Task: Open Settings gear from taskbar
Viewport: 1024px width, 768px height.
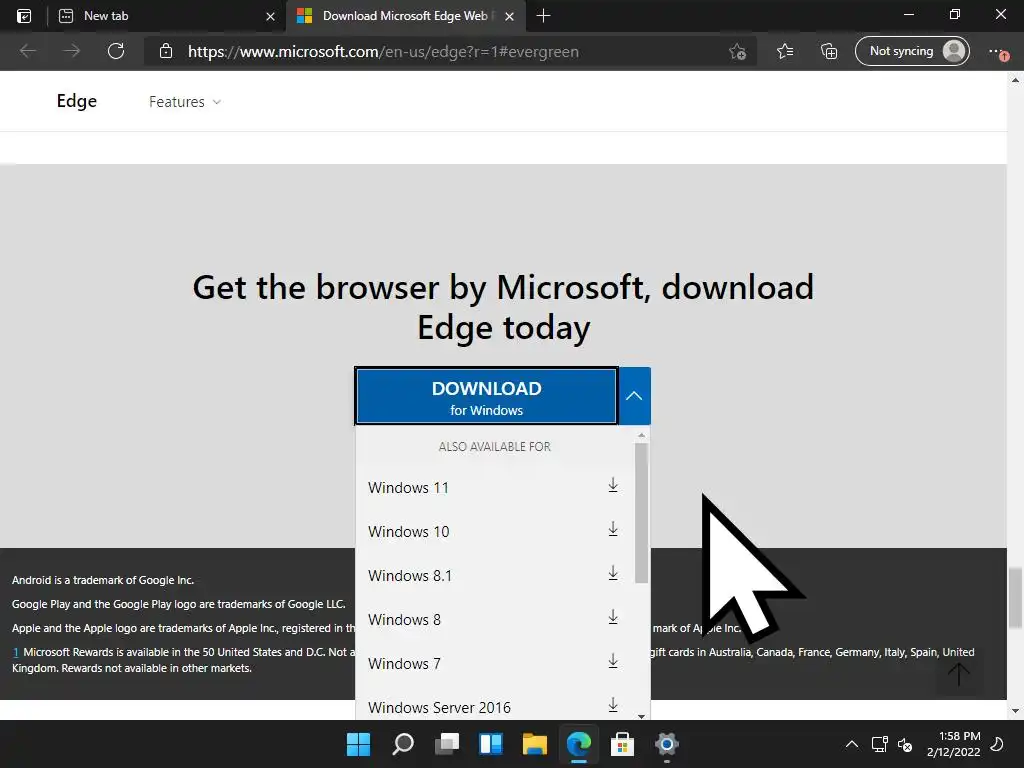Action: 666,744
